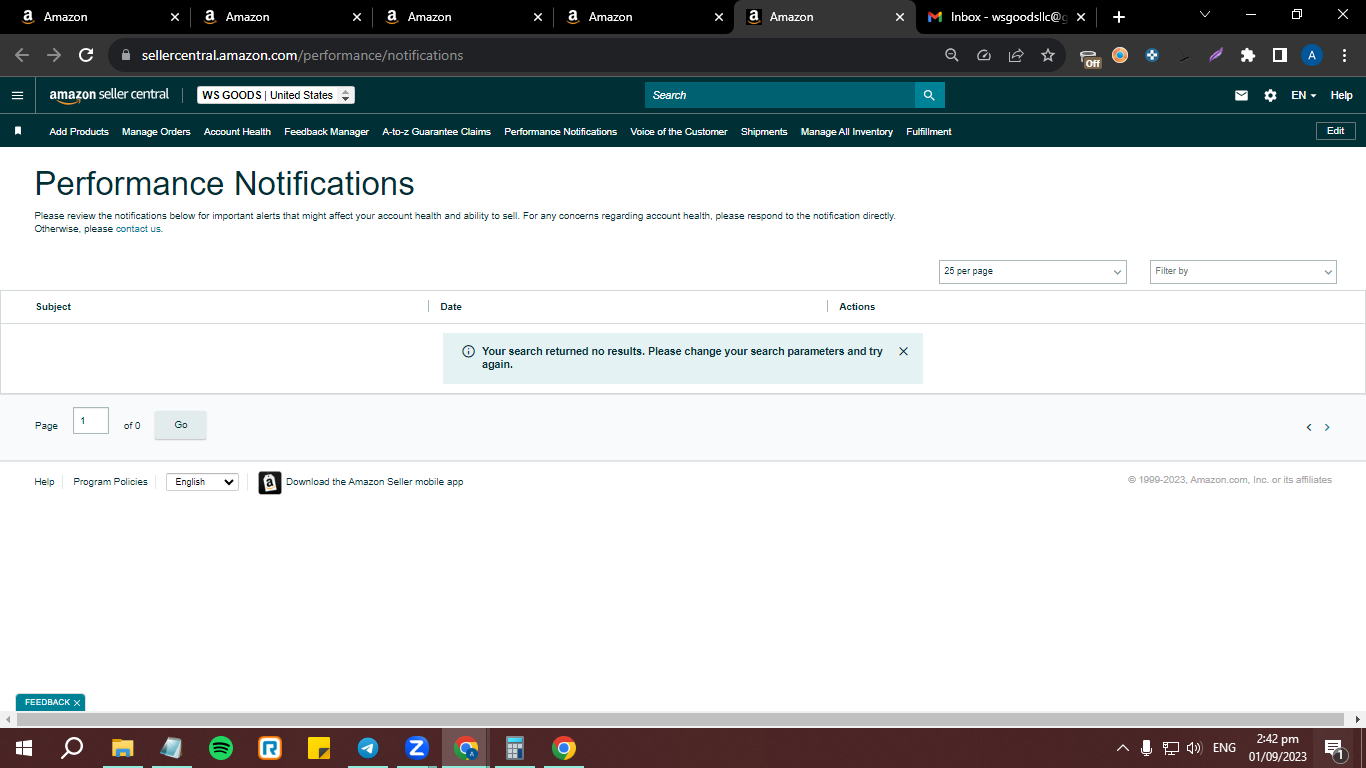Open the English language selector in footer
Screen dimensions: 1366x768
pyautogui.click(x=202, y=482)
